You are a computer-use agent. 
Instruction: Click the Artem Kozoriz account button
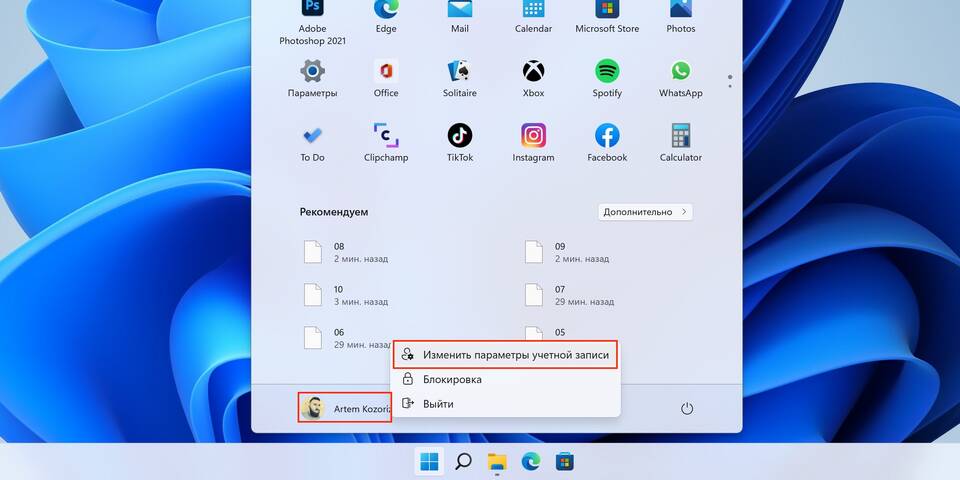[x=345, y=408]
